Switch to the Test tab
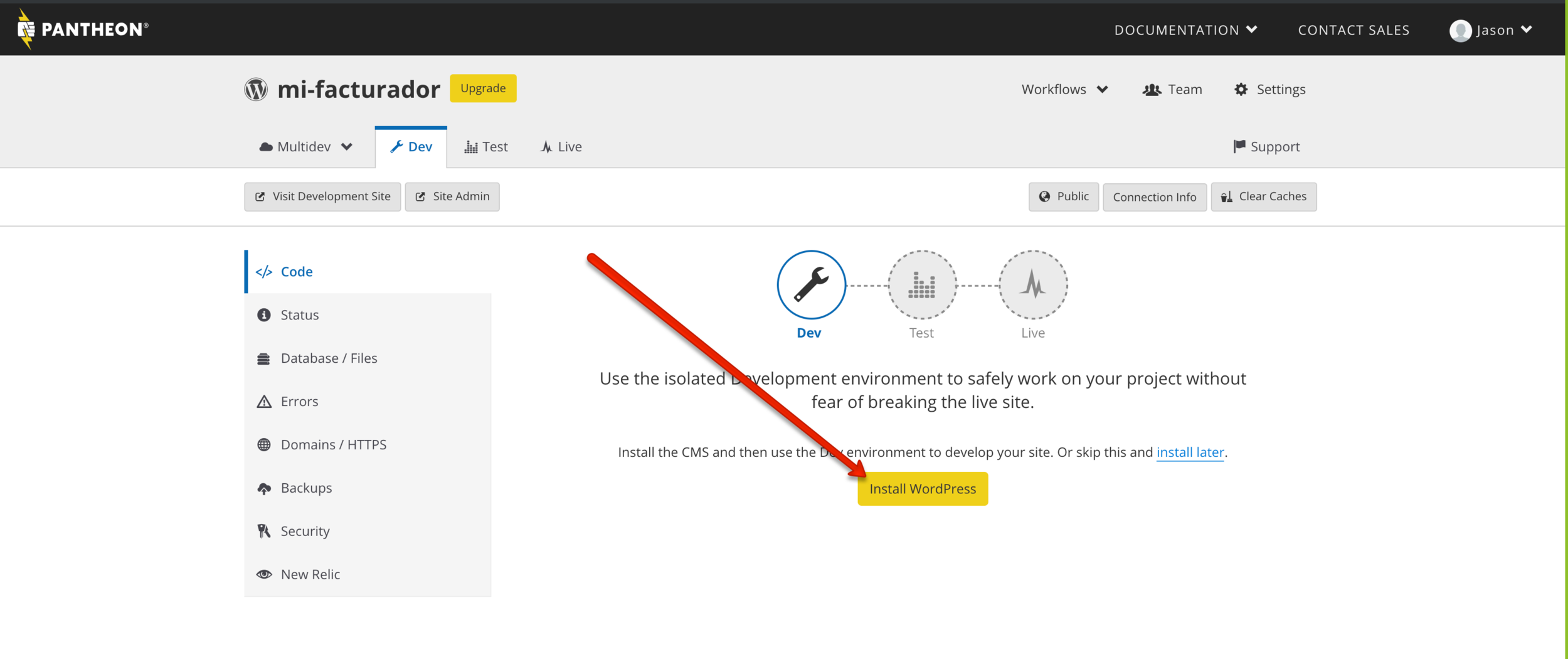Screen dimensions: 1568x659 tap(486, 147)
